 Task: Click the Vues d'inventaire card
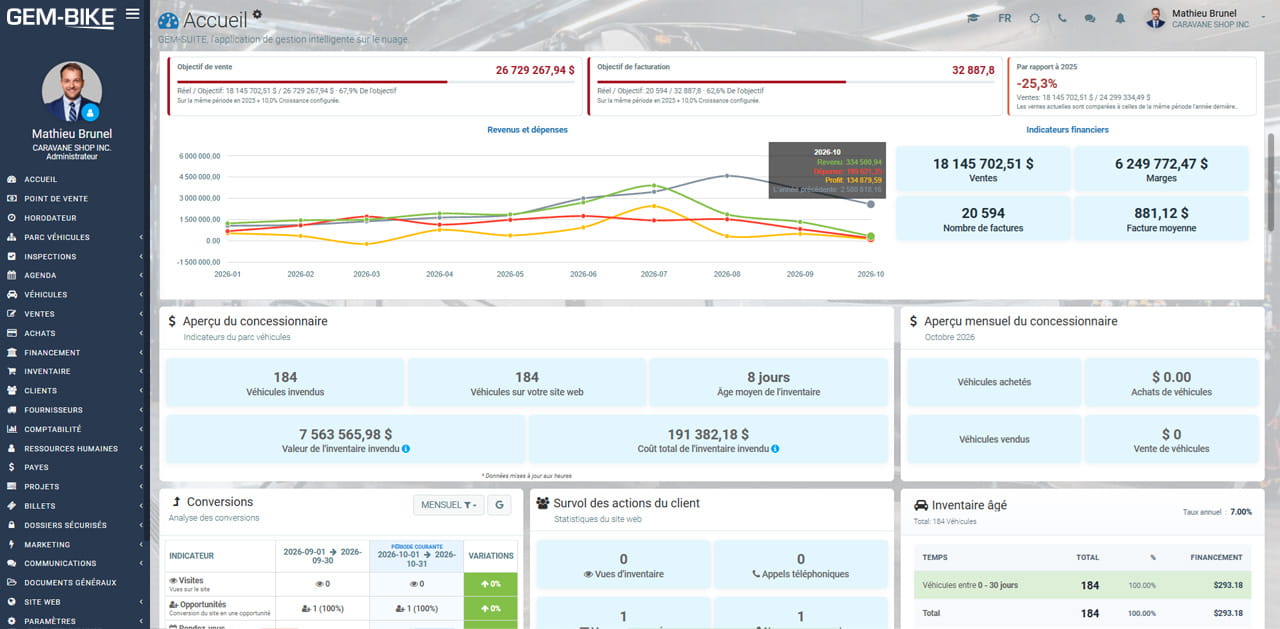624,566
